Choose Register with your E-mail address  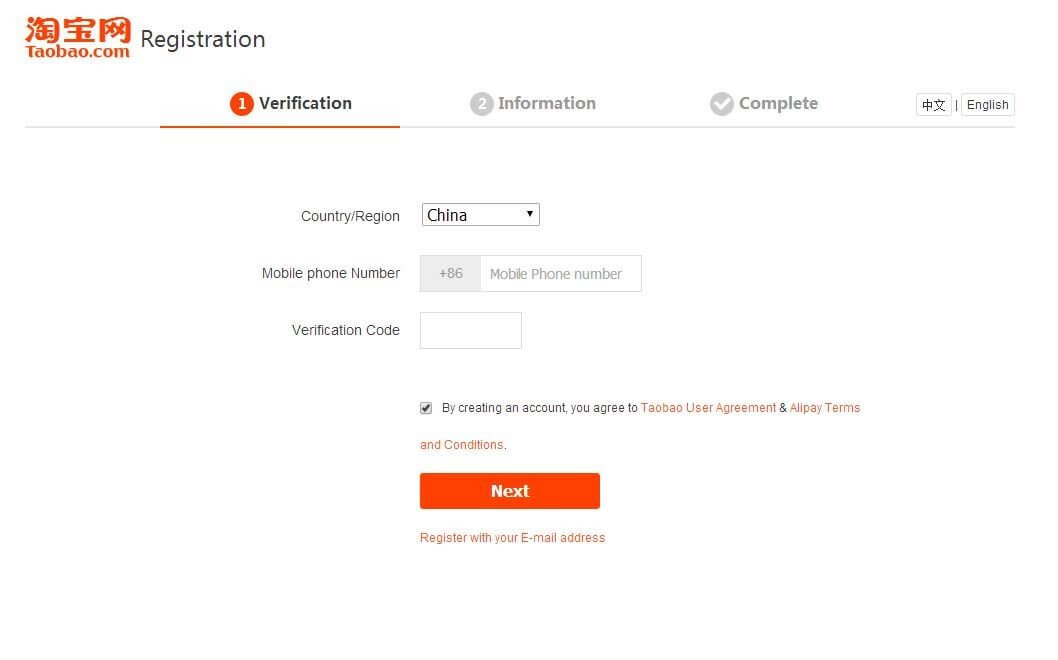(x=512, y=538)
